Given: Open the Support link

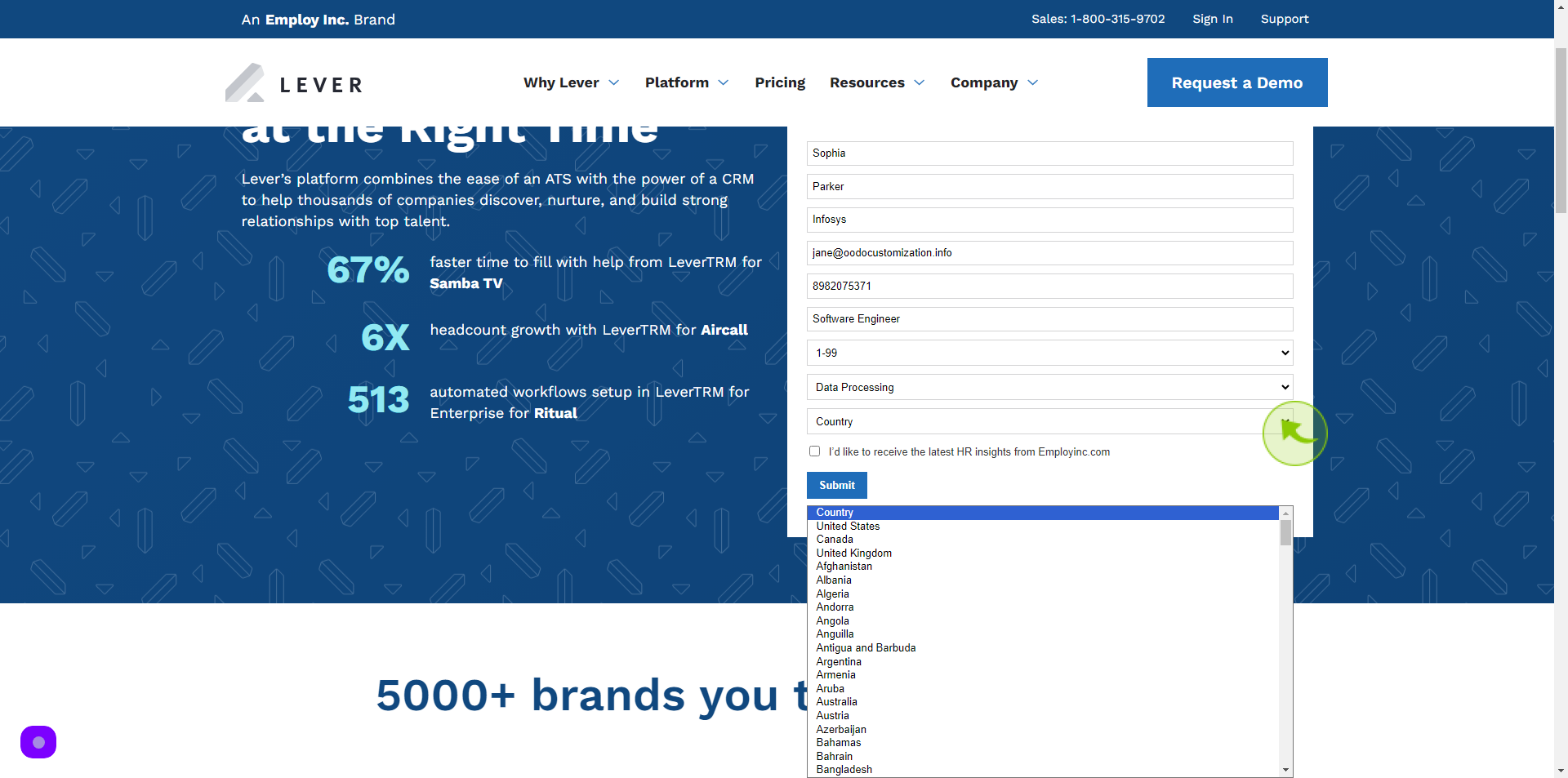Looking at the screenshot, I should (x=1285, y=19).
